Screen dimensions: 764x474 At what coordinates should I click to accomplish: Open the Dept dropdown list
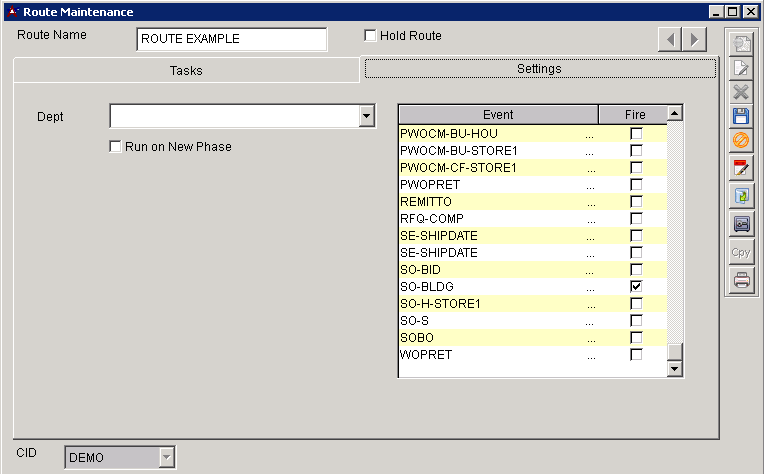[366, 117]
